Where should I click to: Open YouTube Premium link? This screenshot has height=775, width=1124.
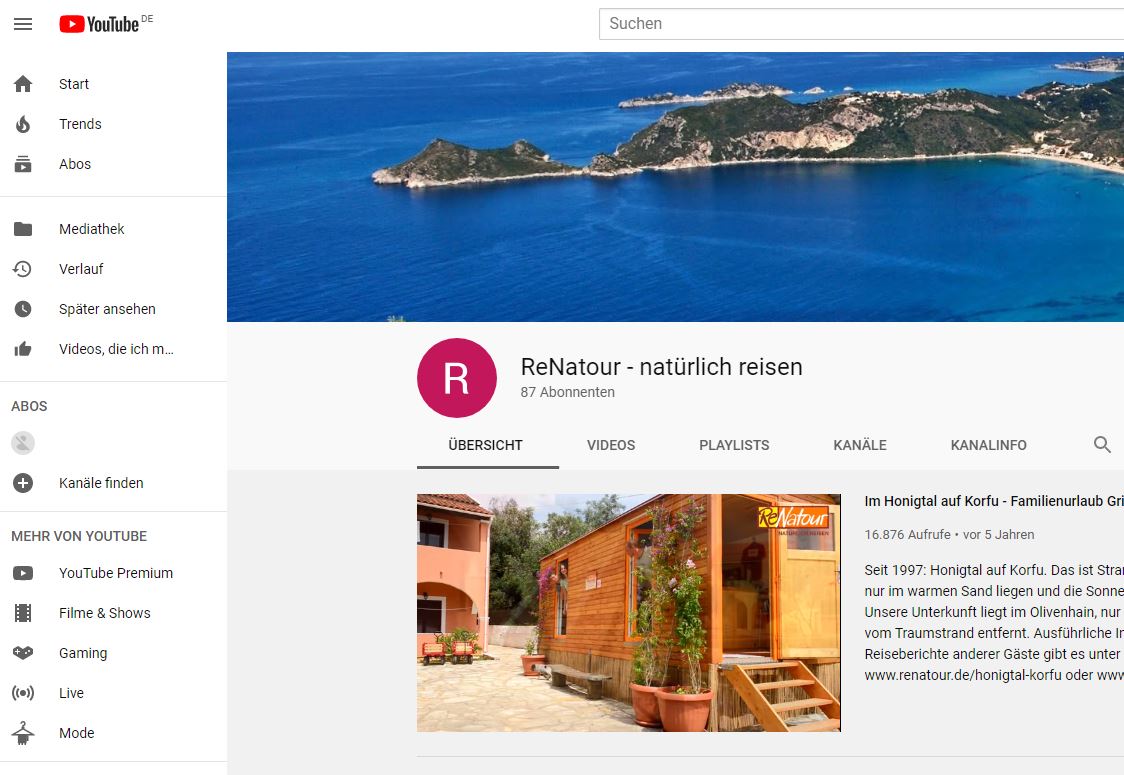(115, 573)
